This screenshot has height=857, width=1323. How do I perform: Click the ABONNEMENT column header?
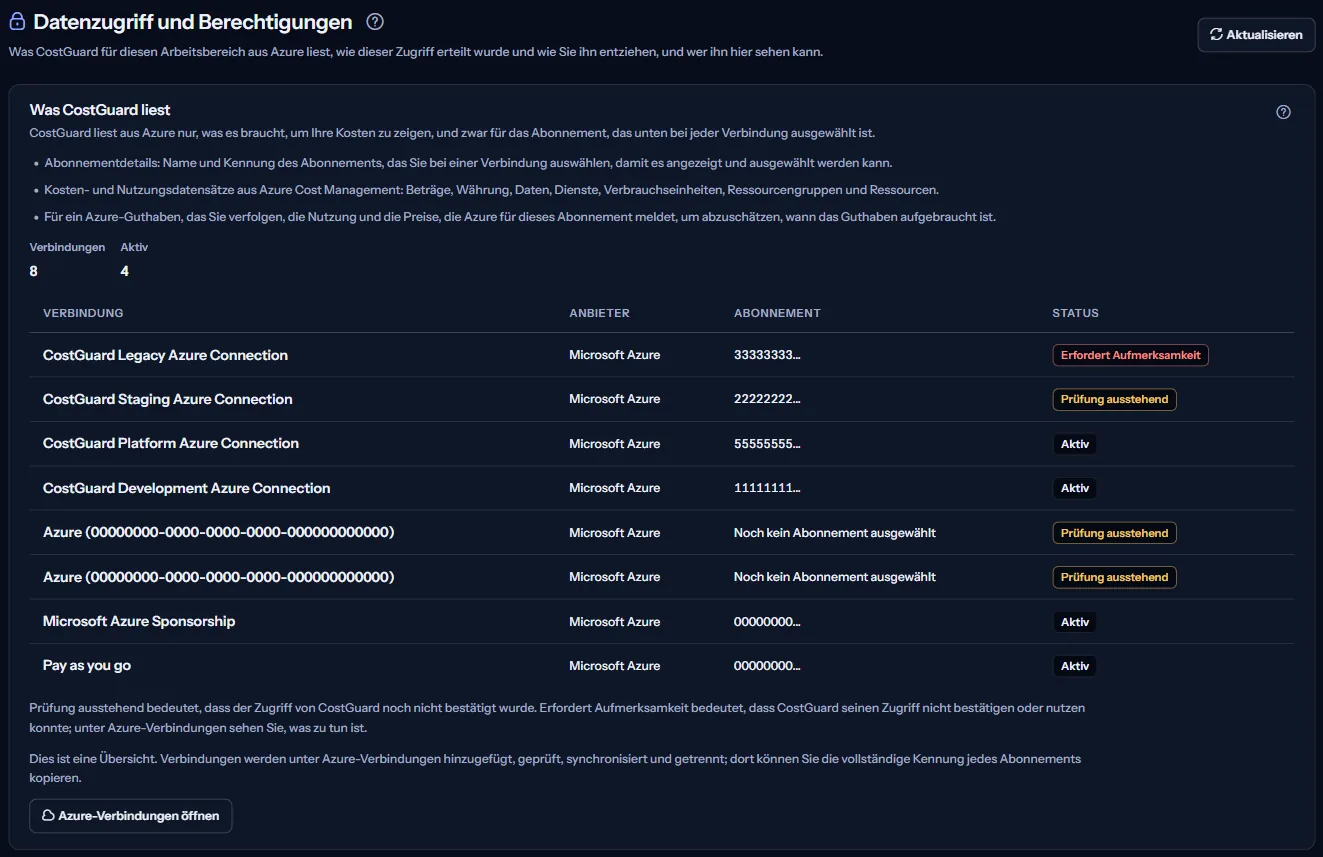click(777, 313)
